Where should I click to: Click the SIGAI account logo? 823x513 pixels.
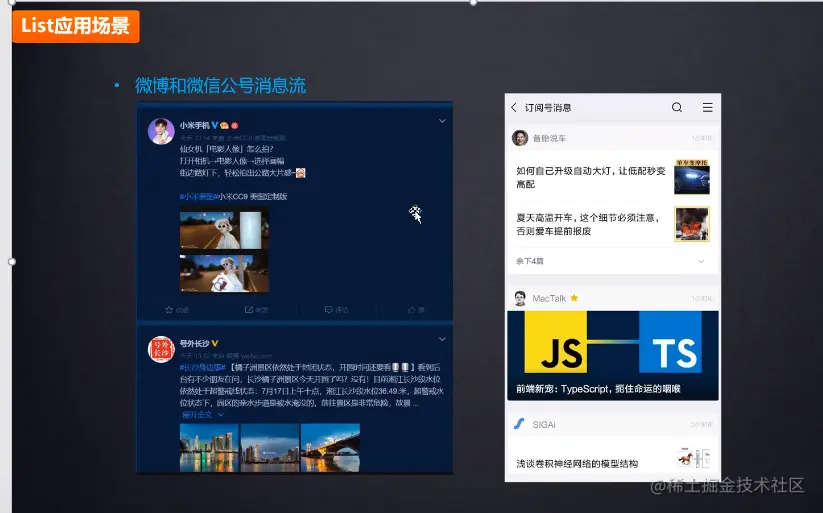click(519, 424)
